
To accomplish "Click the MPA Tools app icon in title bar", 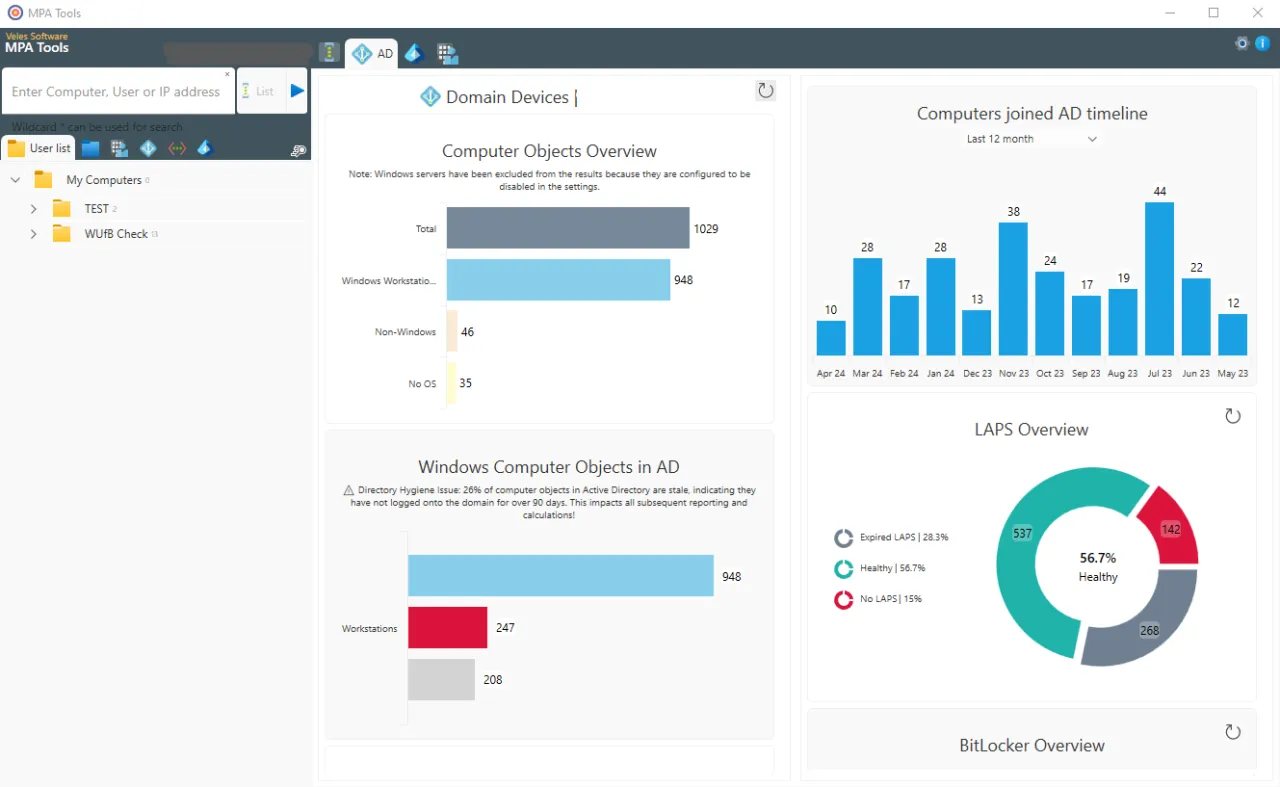I will [x=14, y=13].
